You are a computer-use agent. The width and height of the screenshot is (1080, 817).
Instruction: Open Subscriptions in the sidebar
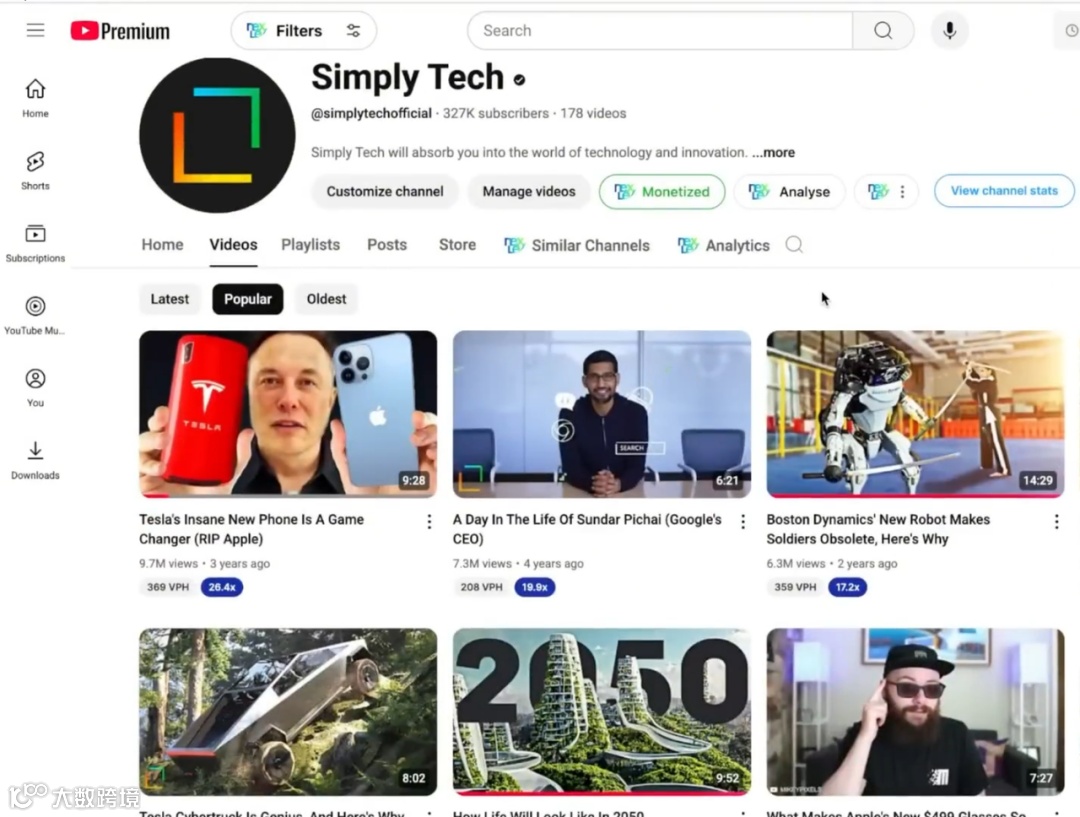click(x=35, y=243)
